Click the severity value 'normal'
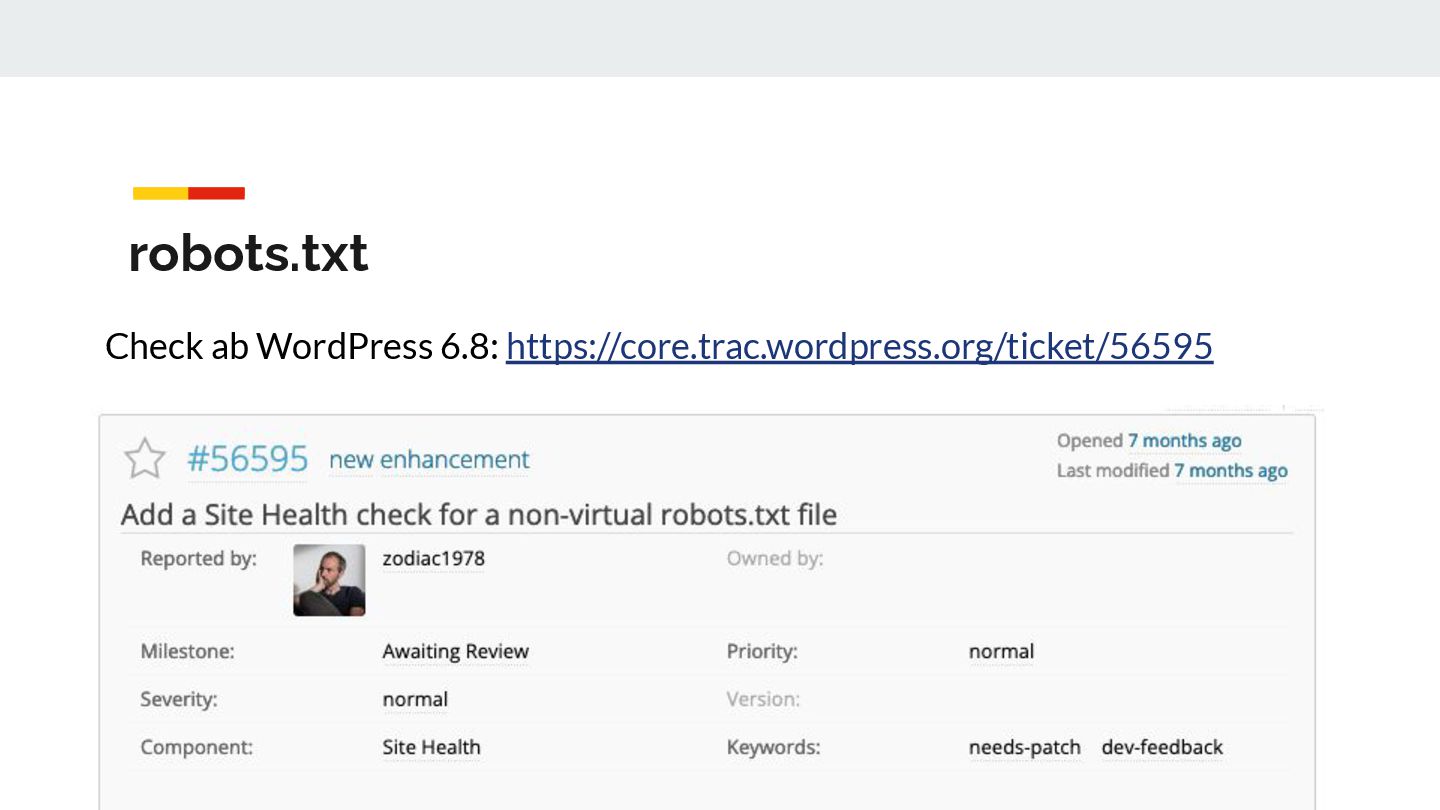Image resolution: width=1440 pixels, height=810 pixels. [x=415, y=700]
